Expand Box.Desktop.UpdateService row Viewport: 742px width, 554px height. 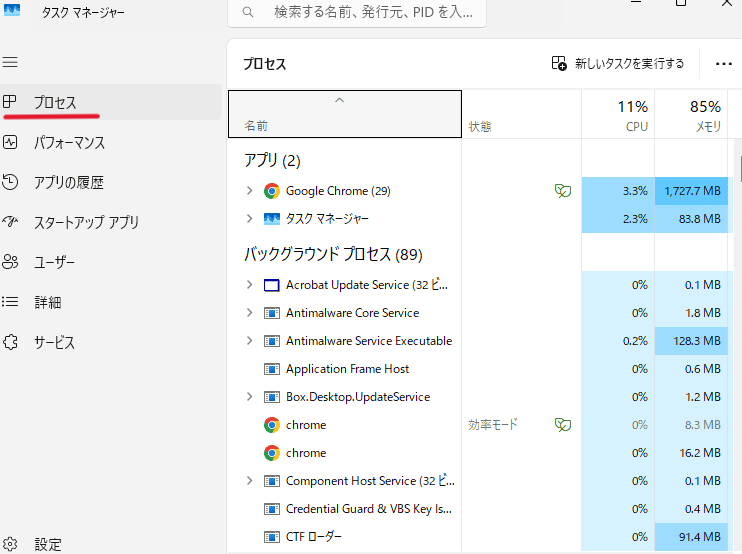point(249,396)
